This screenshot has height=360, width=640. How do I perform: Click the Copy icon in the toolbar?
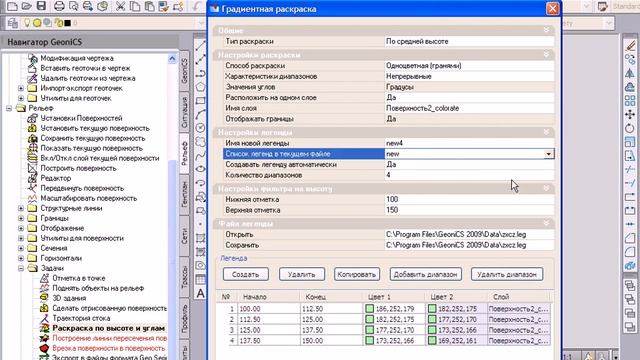coord(134,6)
